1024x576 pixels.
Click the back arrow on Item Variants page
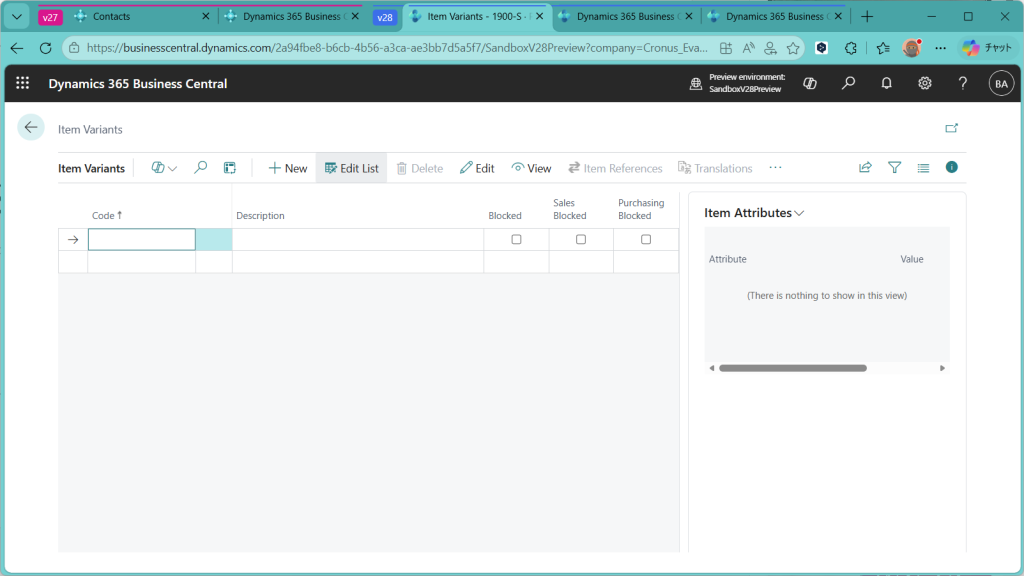coord(31,127)
